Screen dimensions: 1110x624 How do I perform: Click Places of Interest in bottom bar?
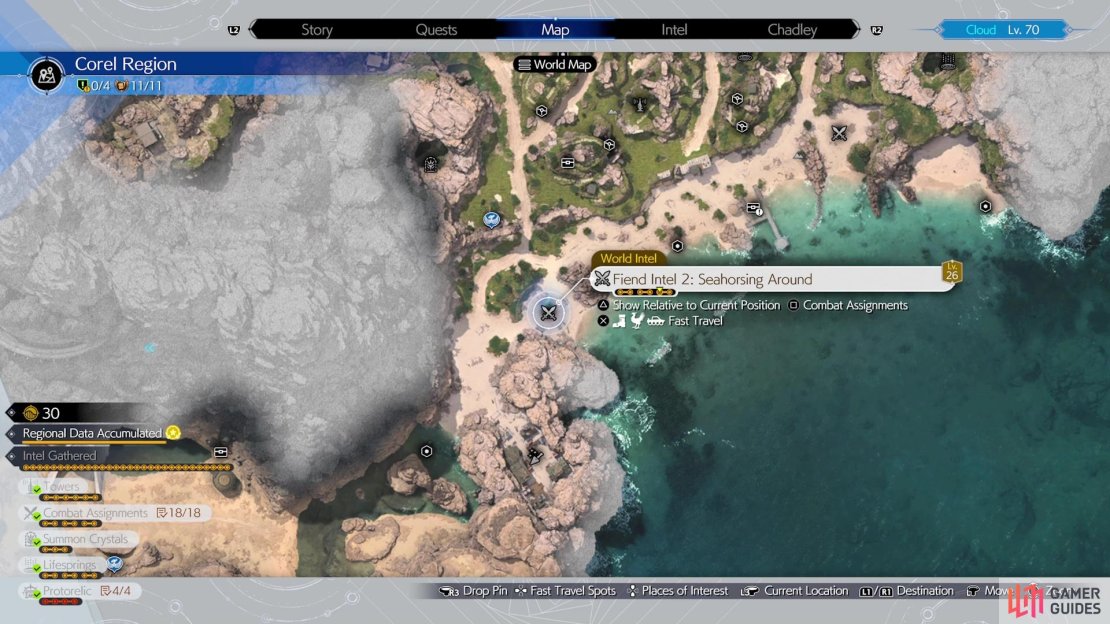684,591
